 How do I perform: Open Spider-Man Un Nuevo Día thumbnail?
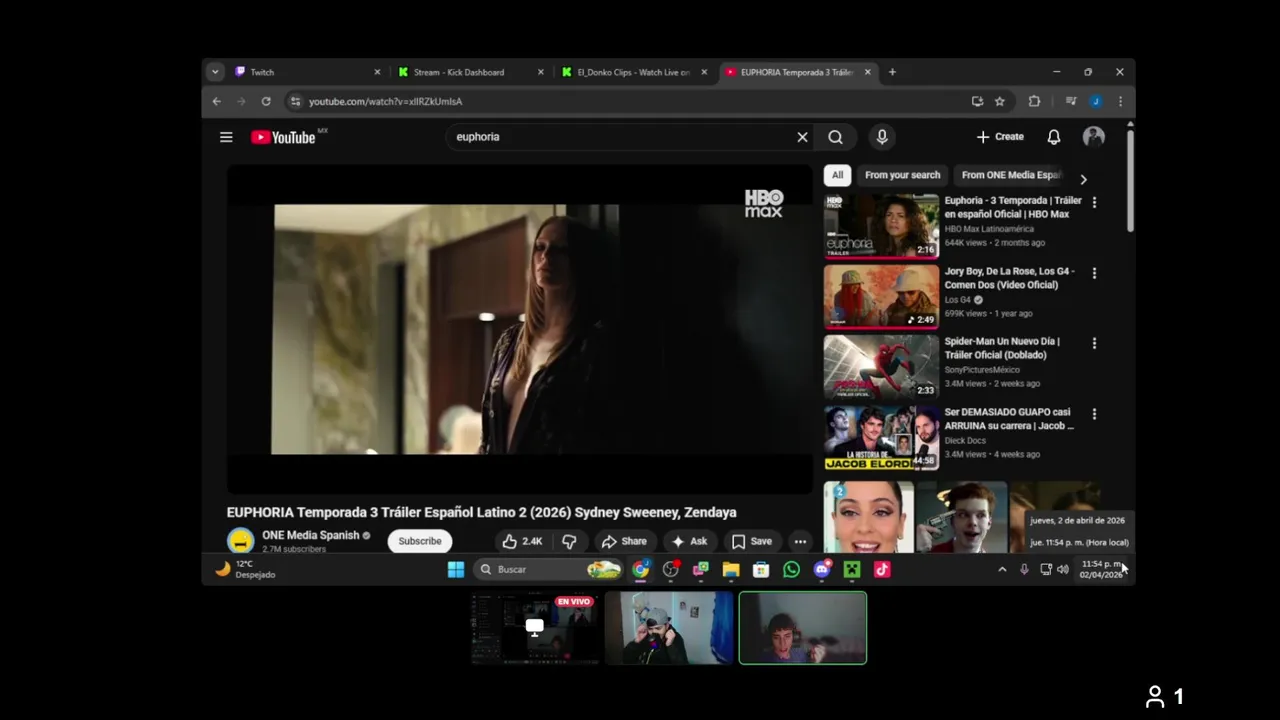[881, 367]
